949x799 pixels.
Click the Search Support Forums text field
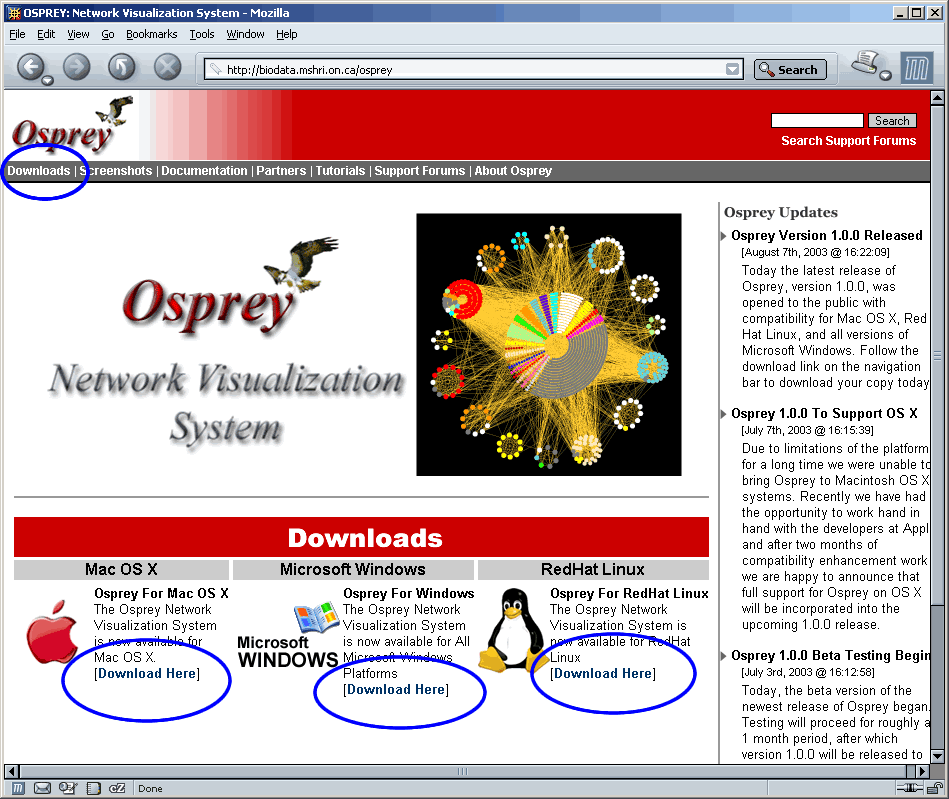[816, 121]
